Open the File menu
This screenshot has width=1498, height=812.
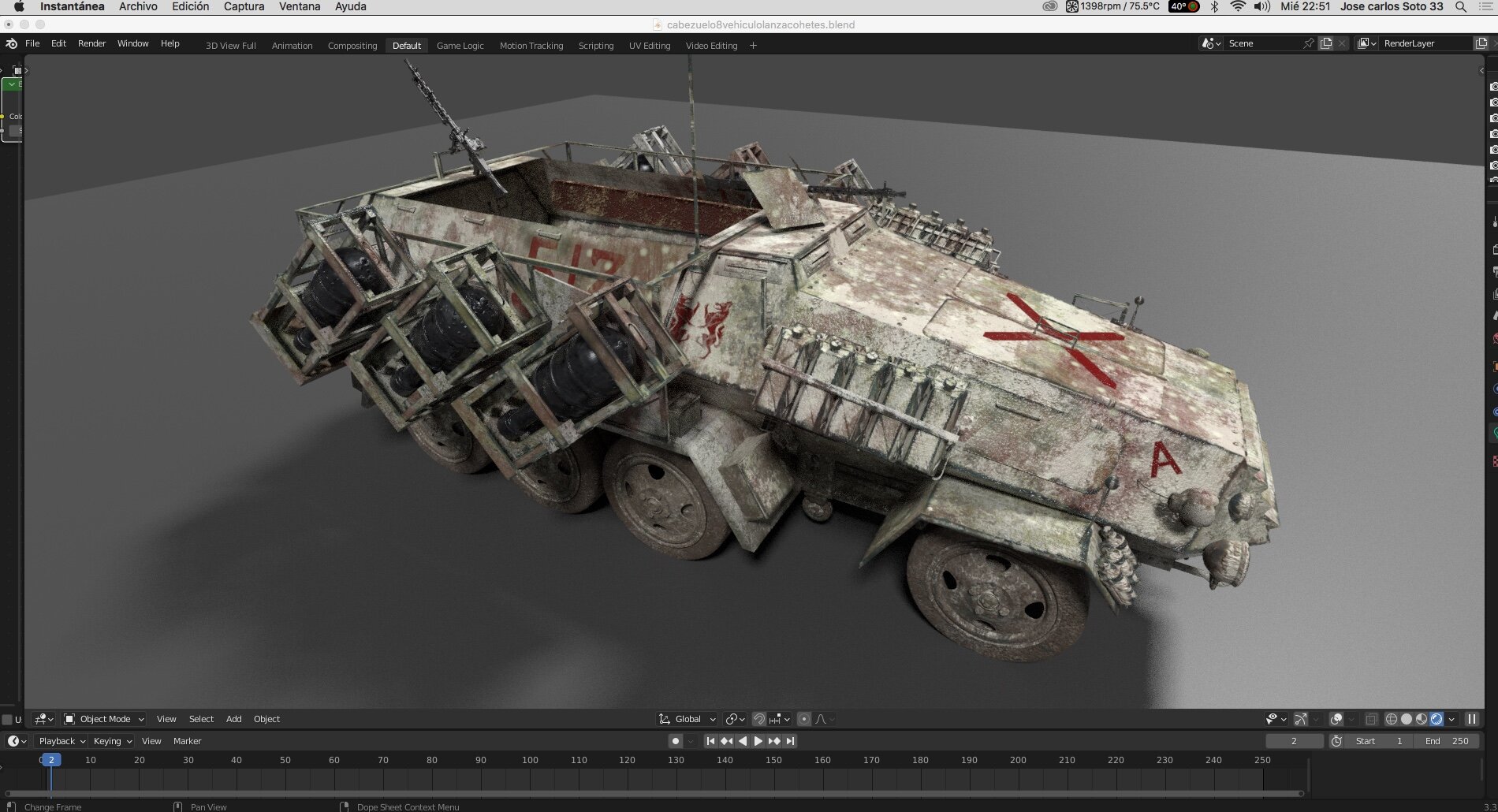pyautogui.click(x=32, y=43)
